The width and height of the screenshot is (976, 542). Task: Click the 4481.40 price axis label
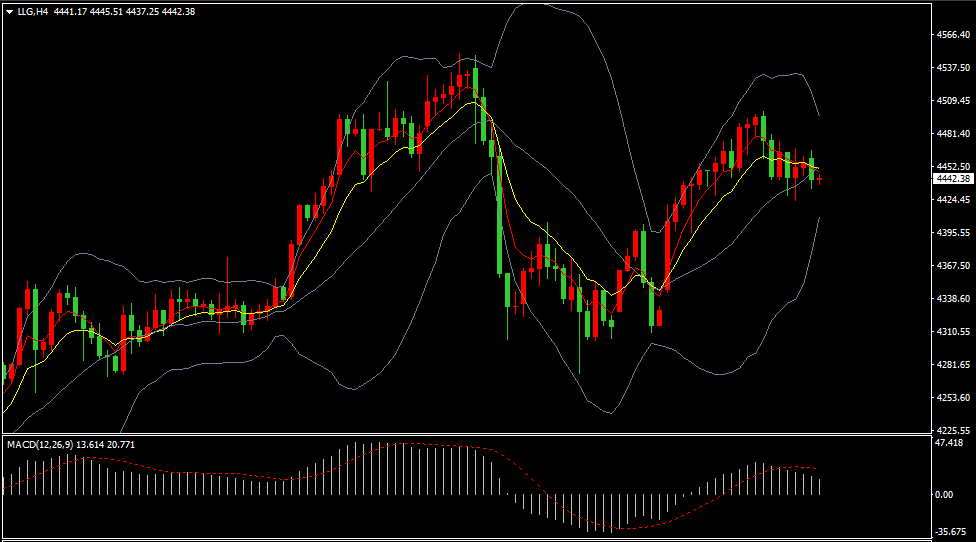click(x=951, y=134)
